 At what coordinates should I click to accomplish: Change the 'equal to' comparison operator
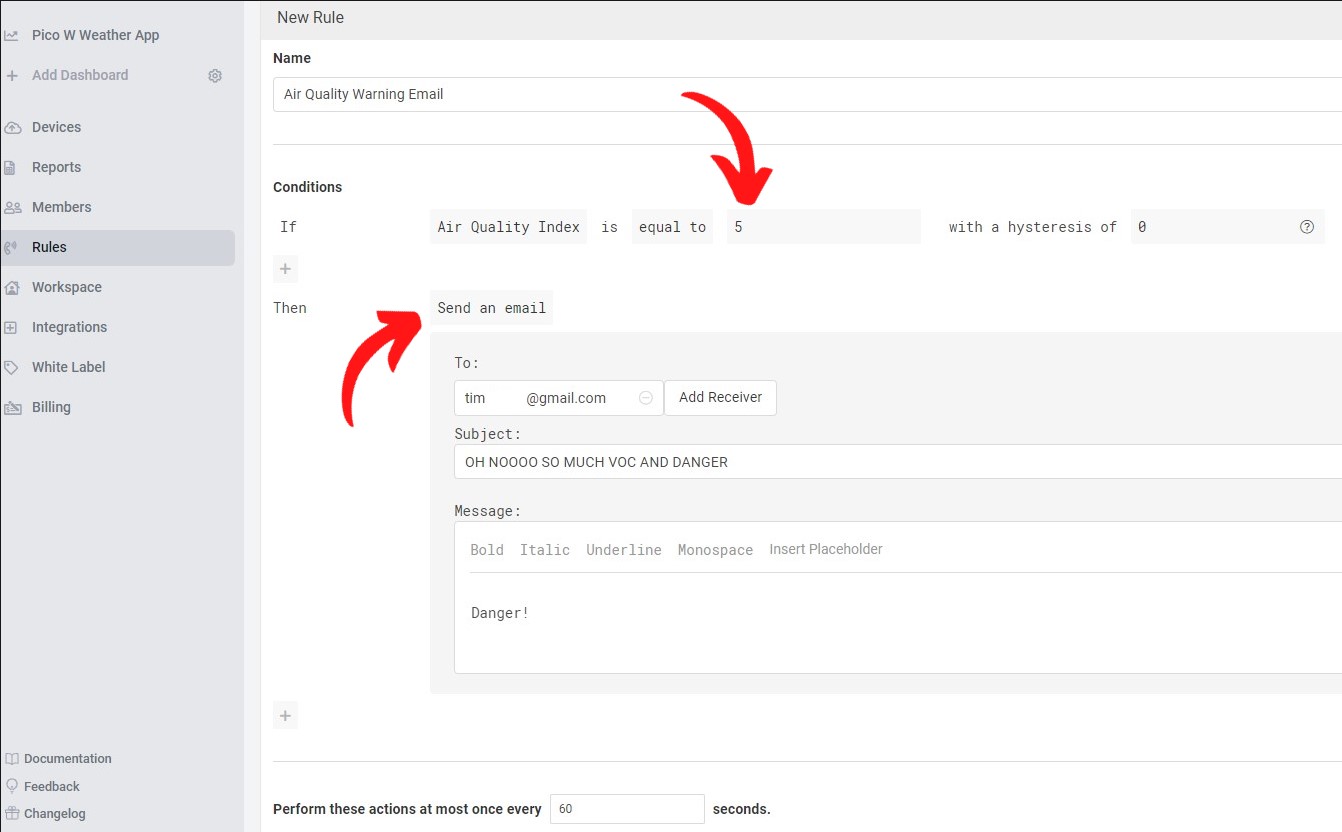click(672, 227)
